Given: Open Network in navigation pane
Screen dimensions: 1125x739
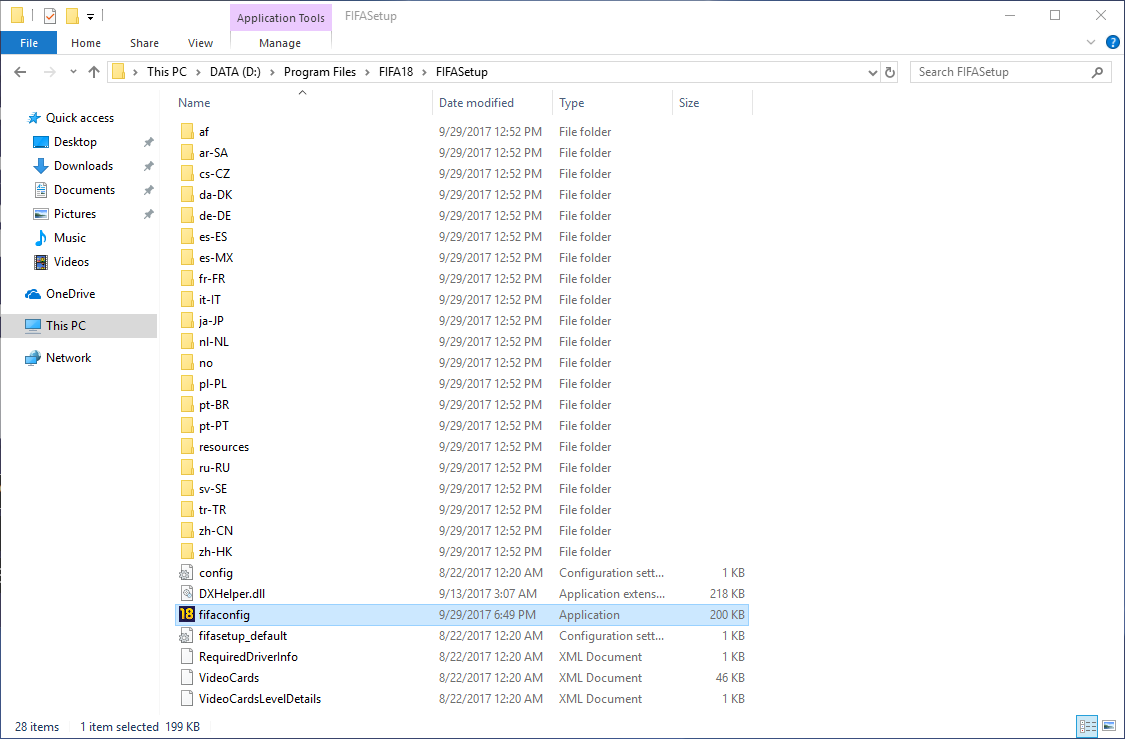Looking at the screenshot, I should pyautogui.click(x=68, y=357).
